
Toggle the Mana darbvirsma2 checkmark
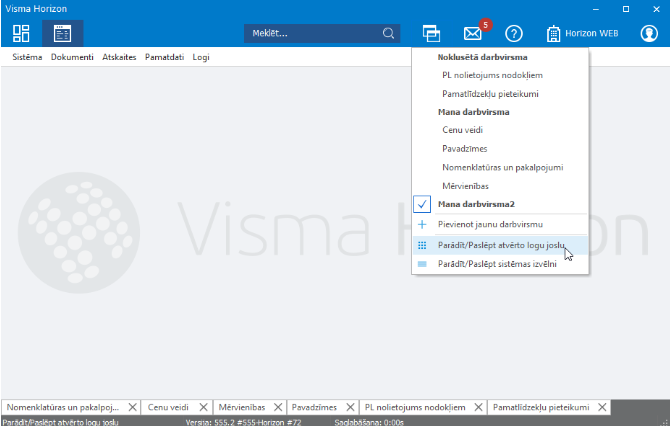click(x=422, y=204)
